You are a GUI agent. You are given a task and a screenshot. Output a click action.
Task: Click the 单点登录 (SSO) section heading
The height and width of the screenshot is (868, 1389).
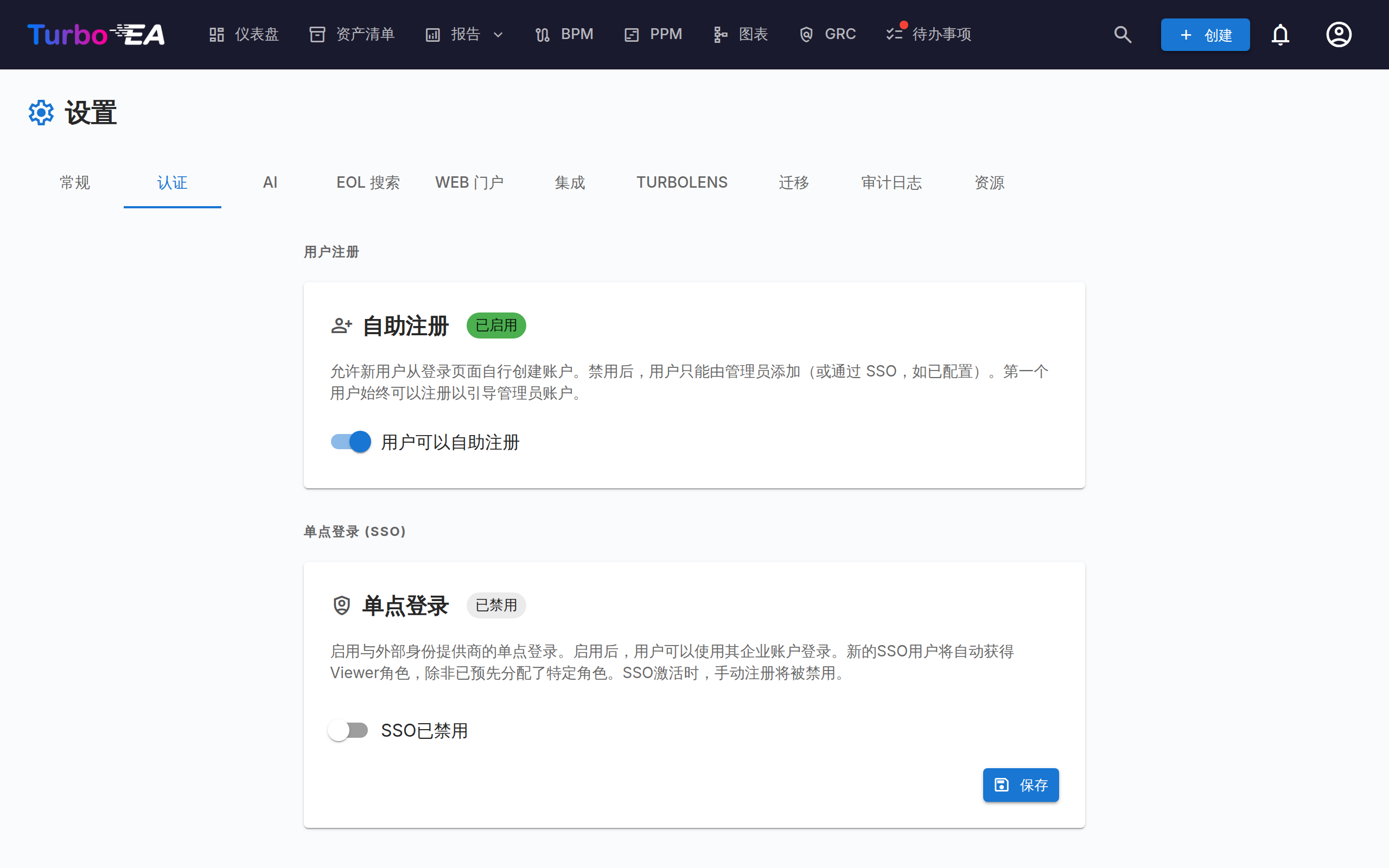(355, 532)
